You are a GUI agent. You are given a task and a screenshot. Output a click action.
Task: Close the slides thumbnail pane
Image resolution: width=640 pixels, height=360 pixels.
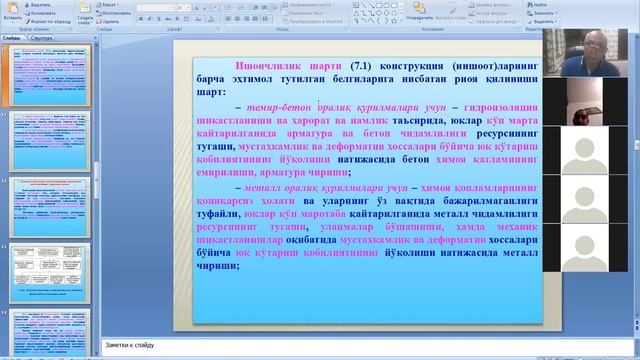(96, 38)
